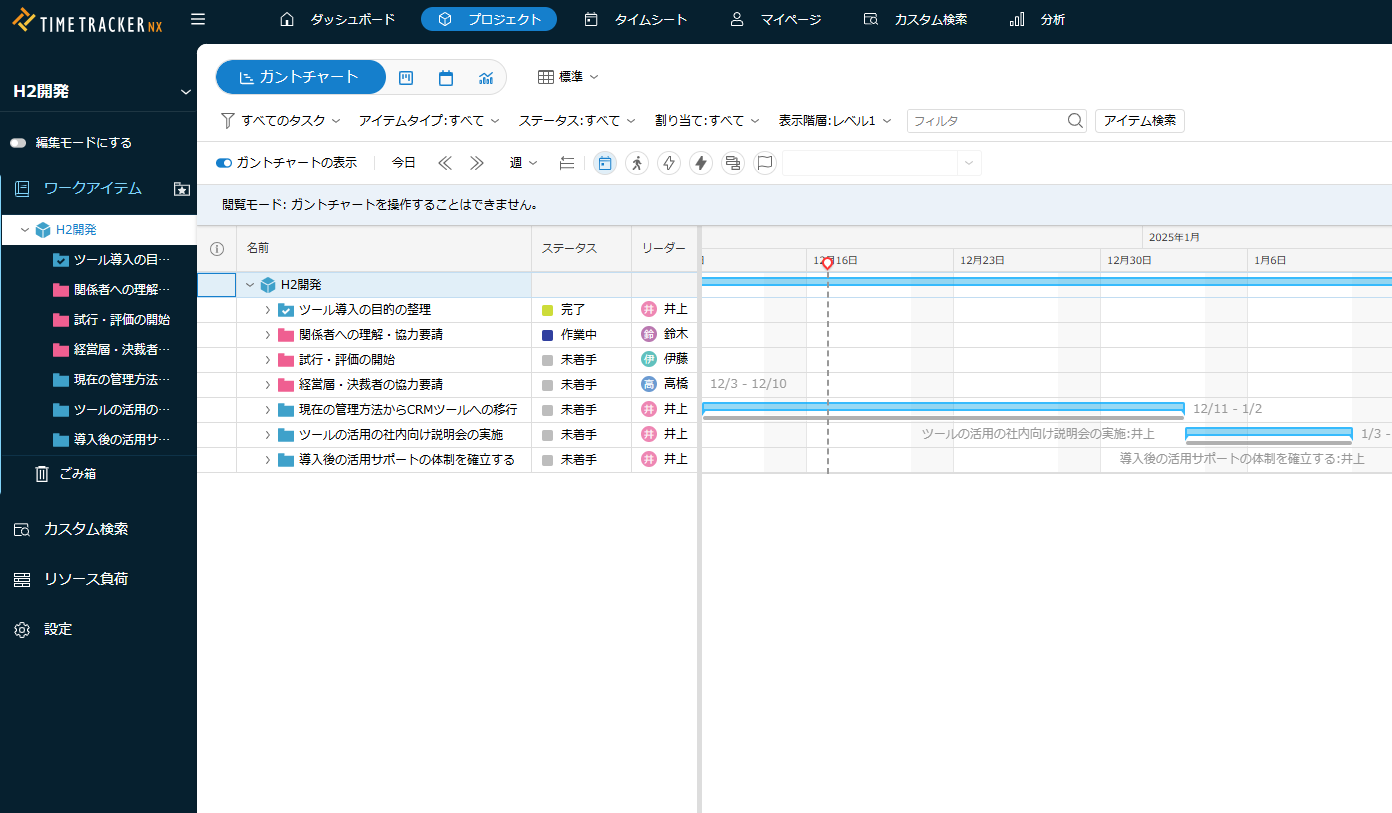Click the hamburger menu icon in top bar
The height and width of the screenshot is (813, 1392).
198,19
